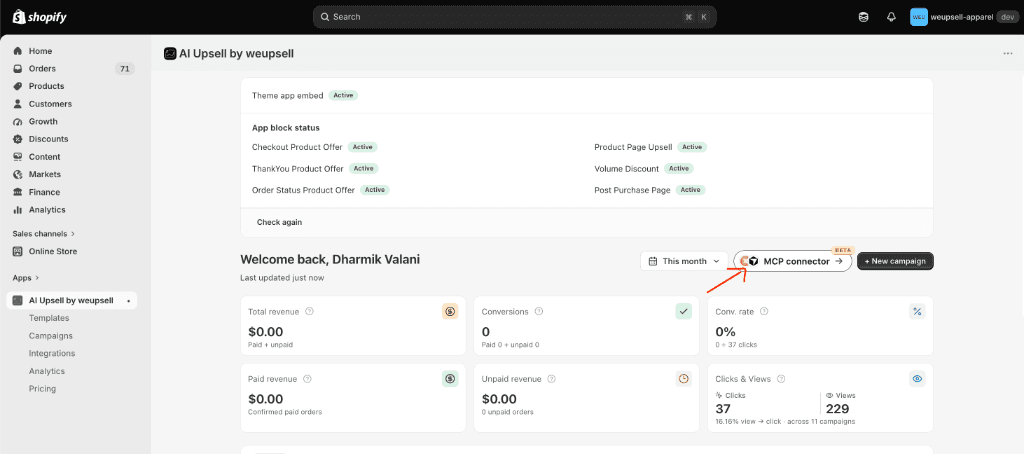
Task: Click the Search field
Action: coord(515,17)
